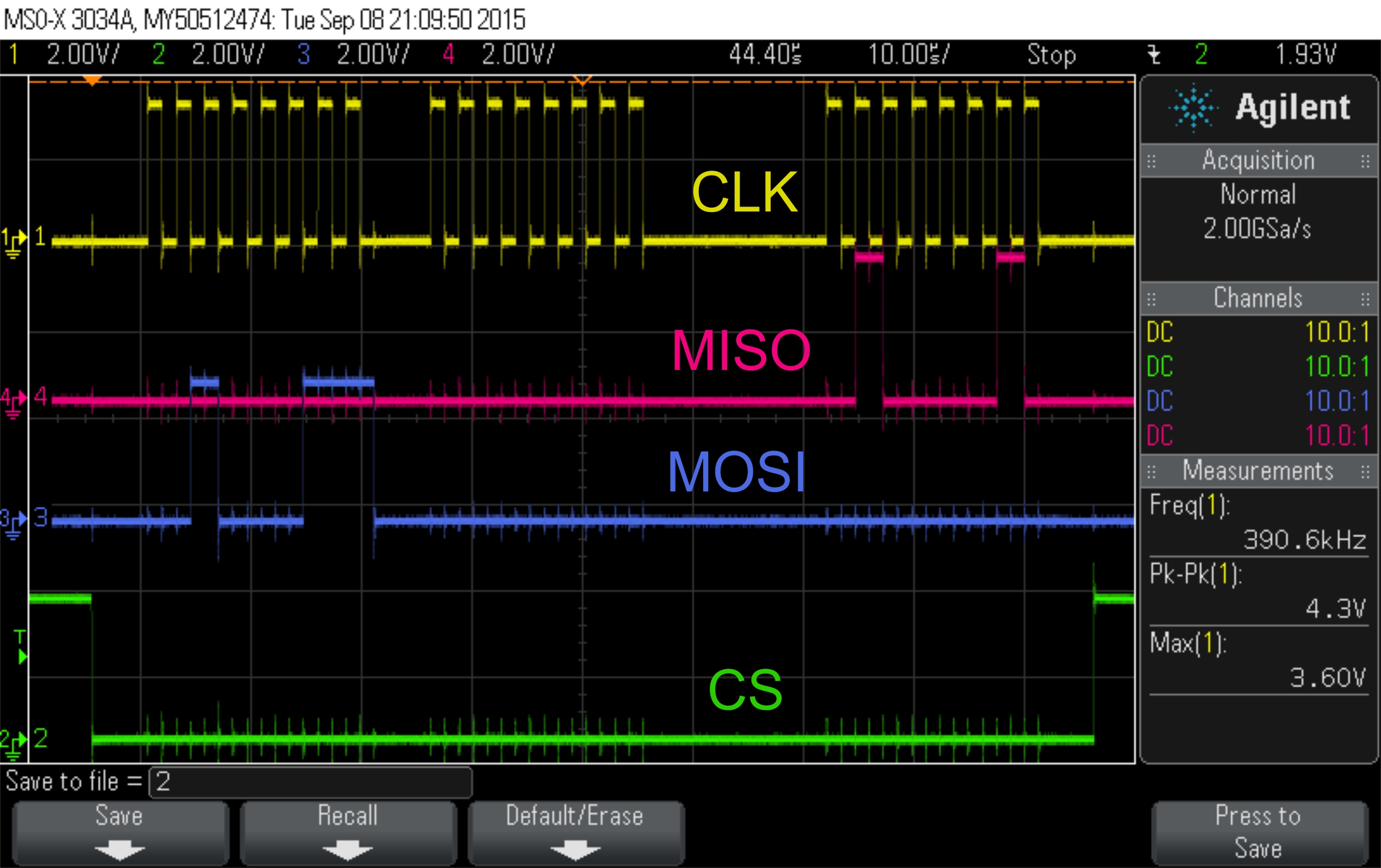This screenshot has height=868, width=1381.
Task: Click the green DC 10.0:1 channel row
Action: (1259, 367)
